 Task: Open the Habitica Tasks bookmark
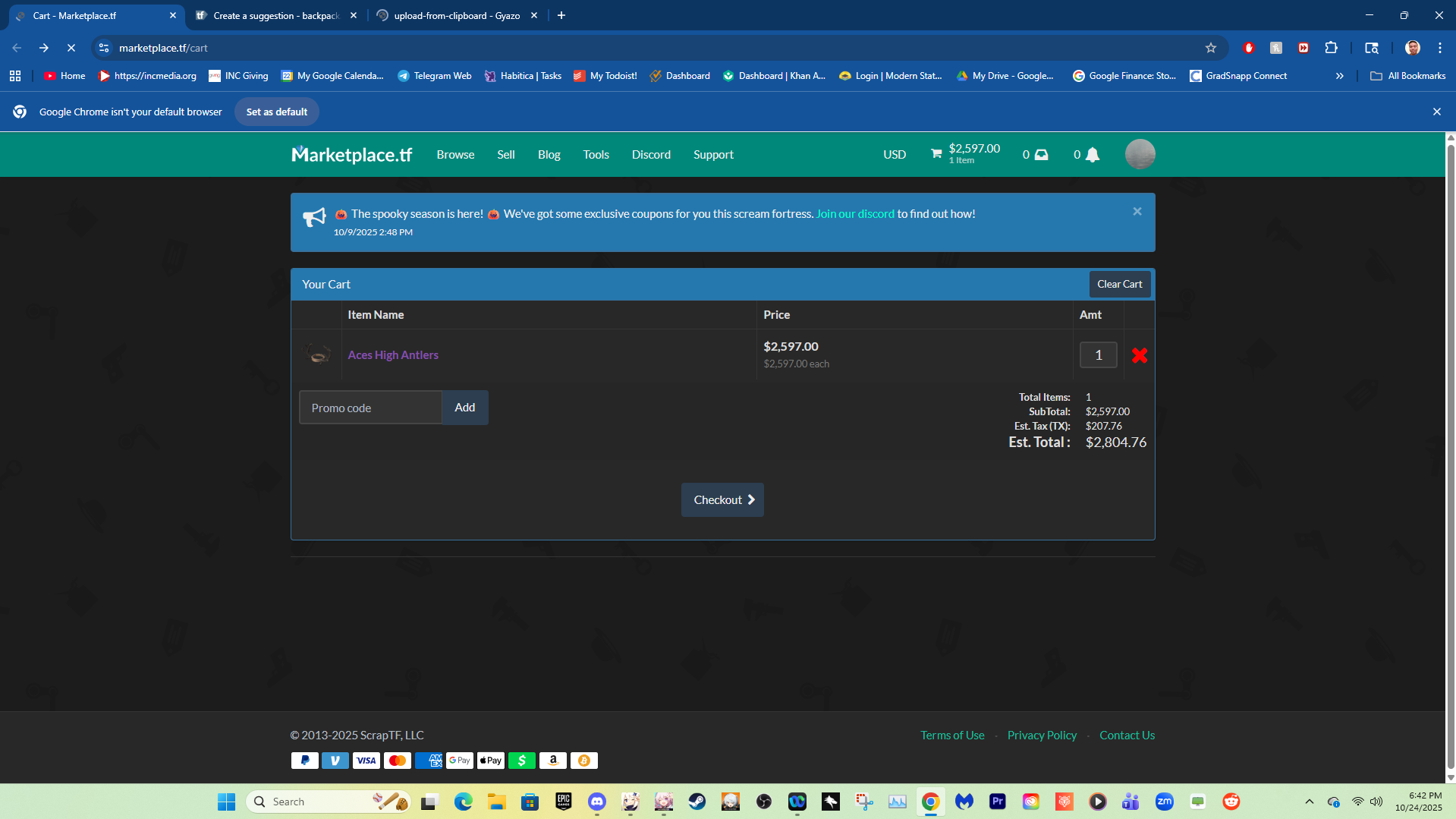pyautogui.click(x=523, y=76)
